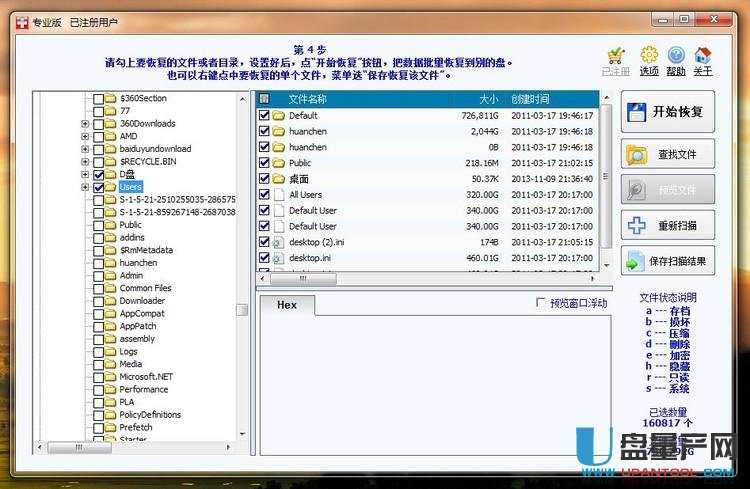Switch to the Hex tab

click(x=287, y=306)
